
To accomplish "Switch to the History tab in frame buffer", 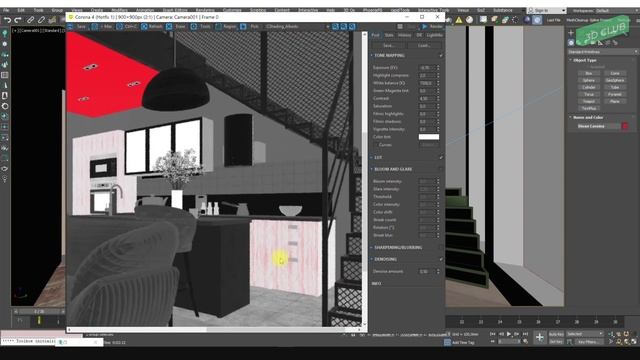I will (x=404, y=36).
